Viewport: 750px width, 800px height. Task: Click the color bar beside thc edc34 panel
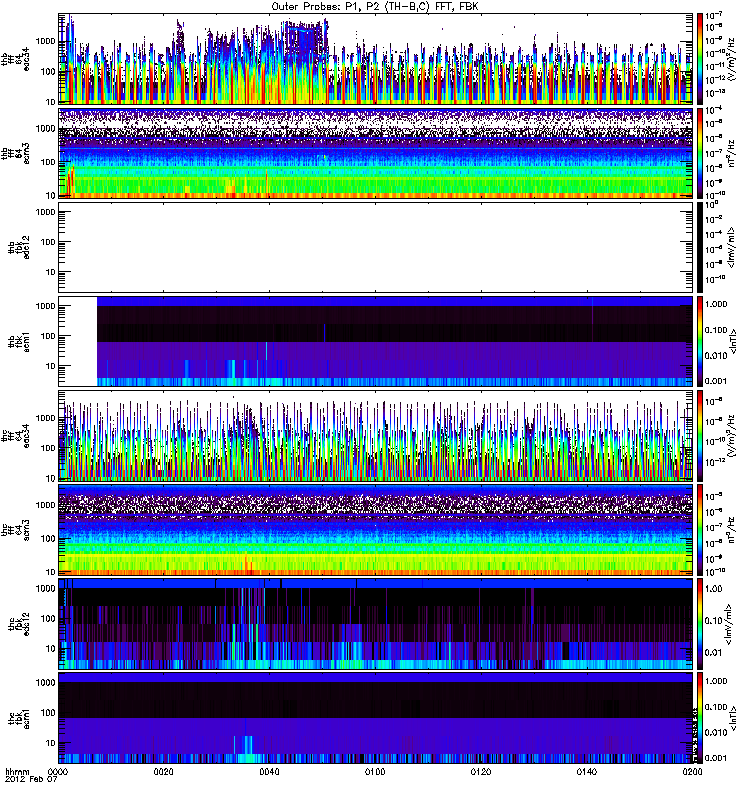(700, 436)
